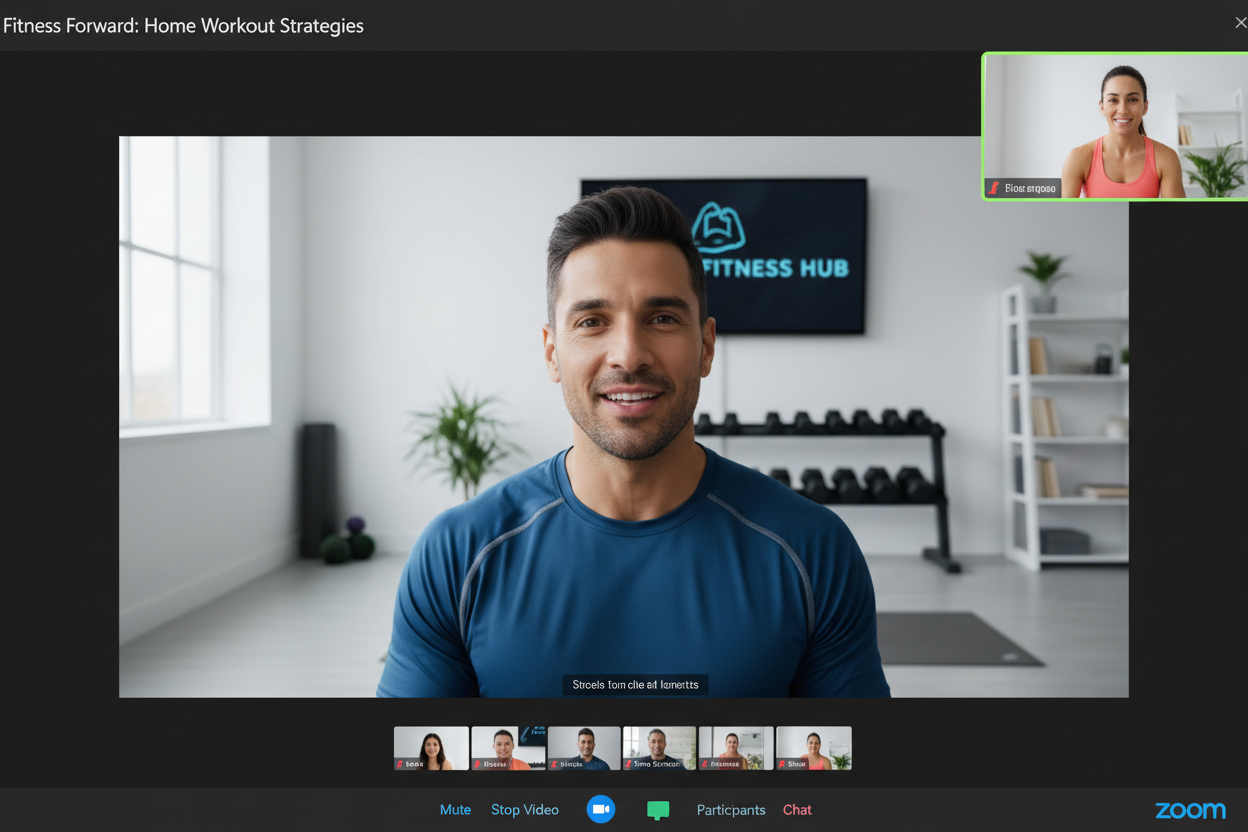1248x832 pixels.
Task: Open the Participants panel
Action: pyautogui.click(x=730, y=810)
